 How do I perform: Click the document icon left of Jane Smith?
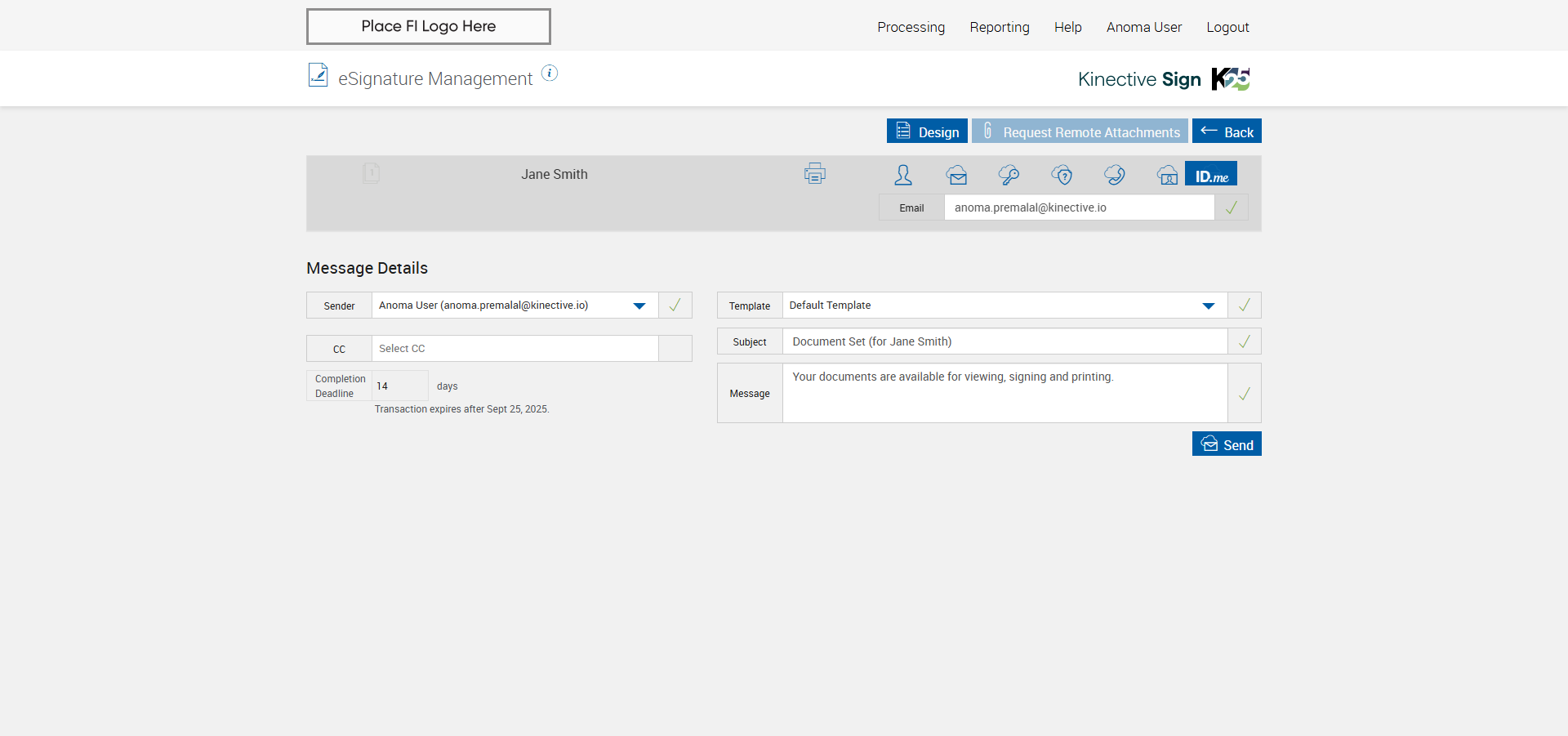tap(371, 173)
